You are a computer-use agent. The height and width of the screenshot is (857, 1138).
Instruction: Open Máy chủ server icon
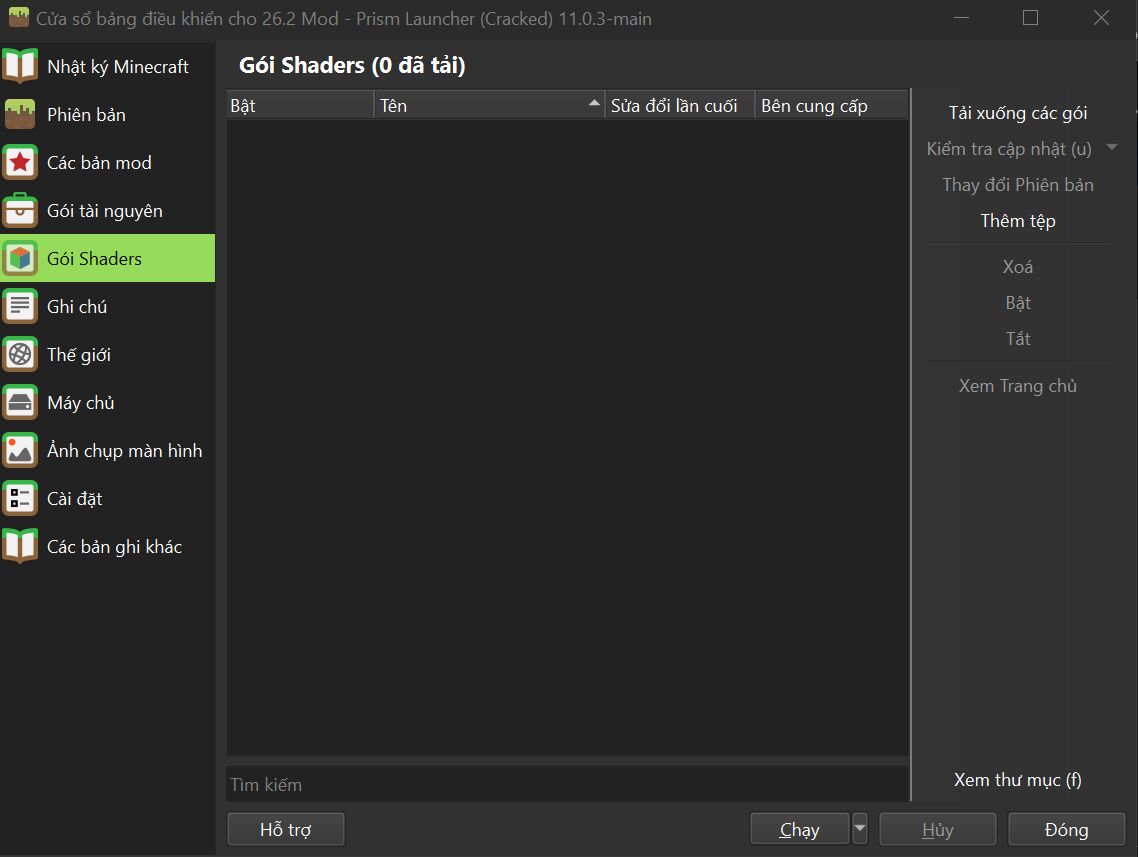20,402
